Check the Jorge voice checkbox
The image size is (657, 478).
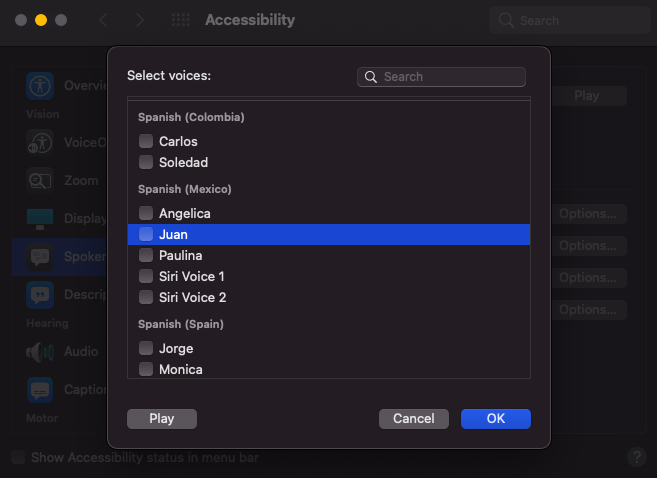(x=146, y=348)
